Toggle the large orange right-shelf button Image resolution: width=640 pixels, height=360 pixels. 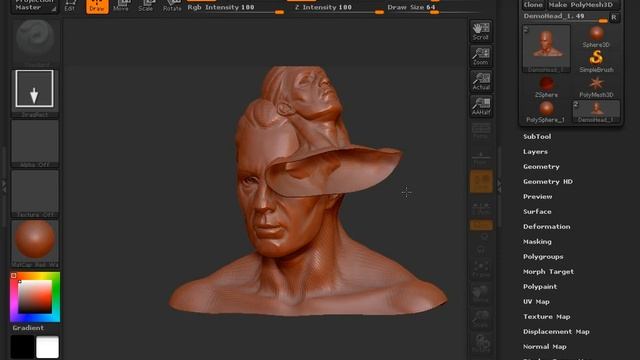[481, 182]
